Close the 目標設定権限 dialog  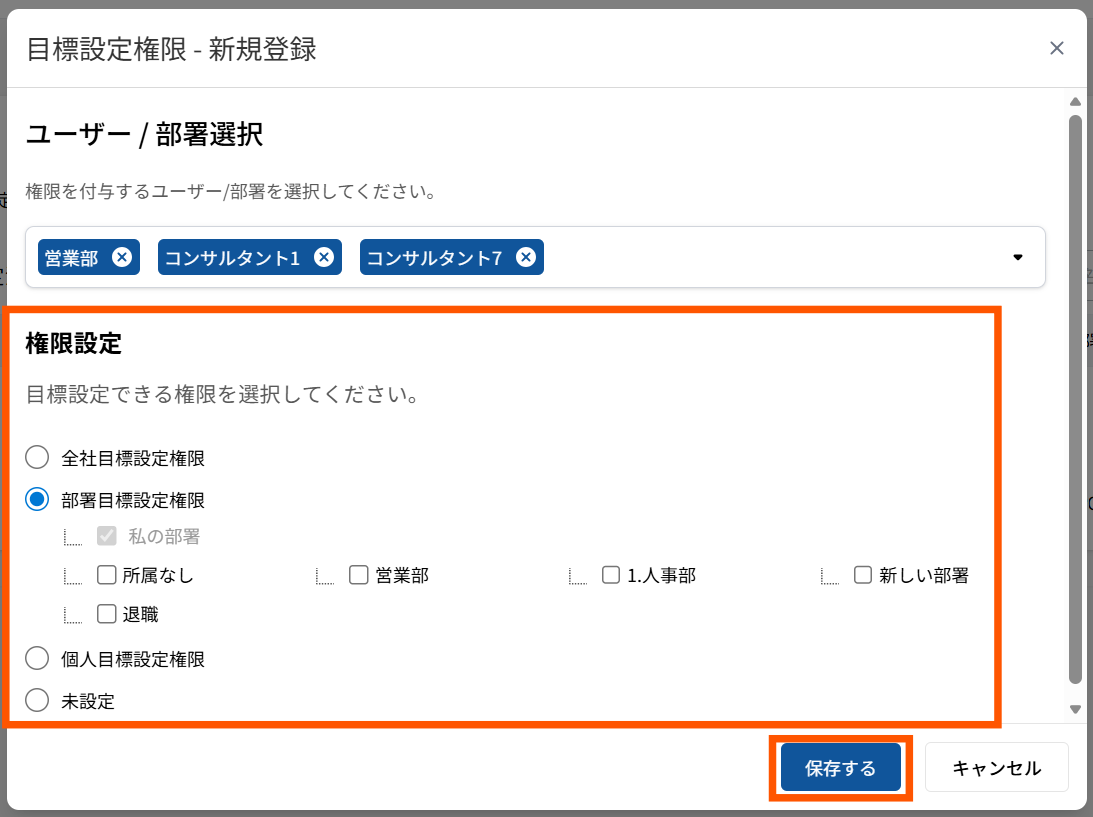point(1056,48)
